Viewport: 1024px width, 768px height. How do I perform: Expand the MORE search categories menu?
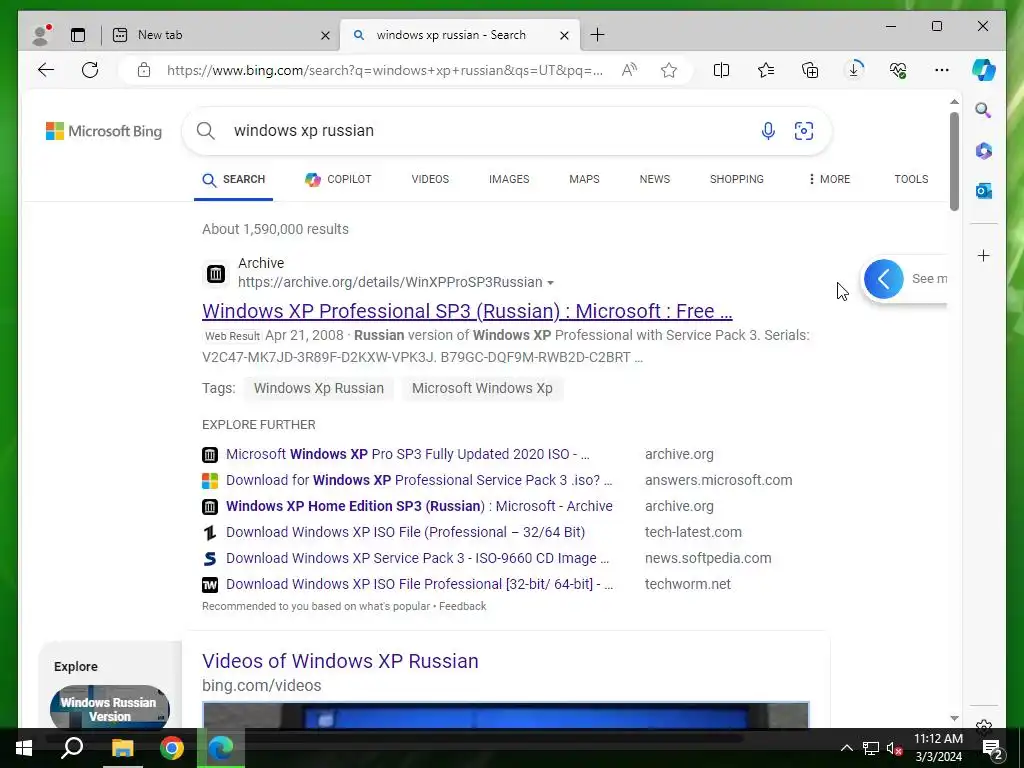tap(829, 179)
